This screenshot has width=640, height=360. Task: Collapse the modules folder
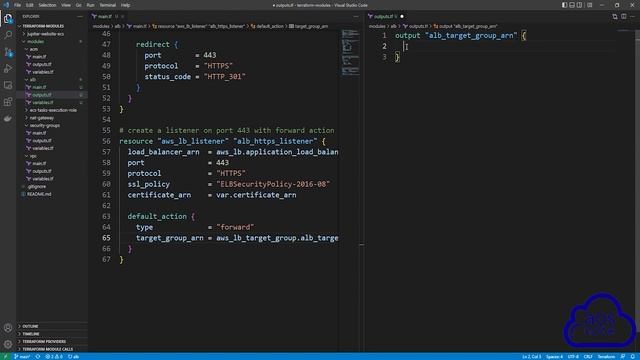[36, 42]
